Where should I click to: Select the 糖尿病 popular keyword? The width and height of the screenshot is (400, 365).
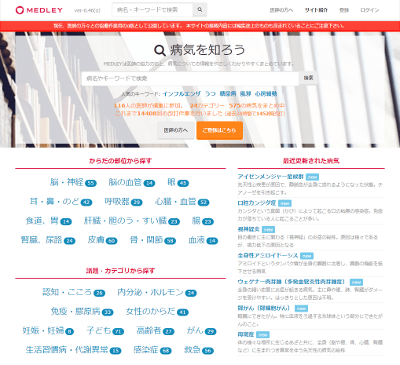[228, 94]
